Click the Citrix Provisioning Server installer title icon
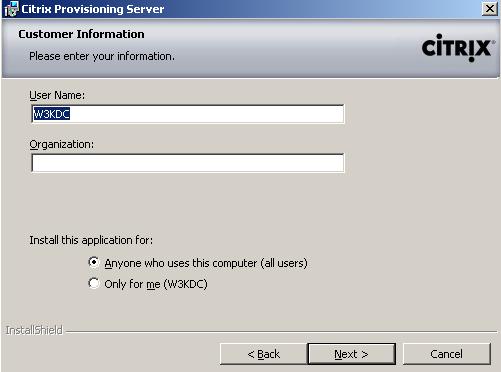The width and height of the screenshot is (501, 372). click(x=11, y=9)
